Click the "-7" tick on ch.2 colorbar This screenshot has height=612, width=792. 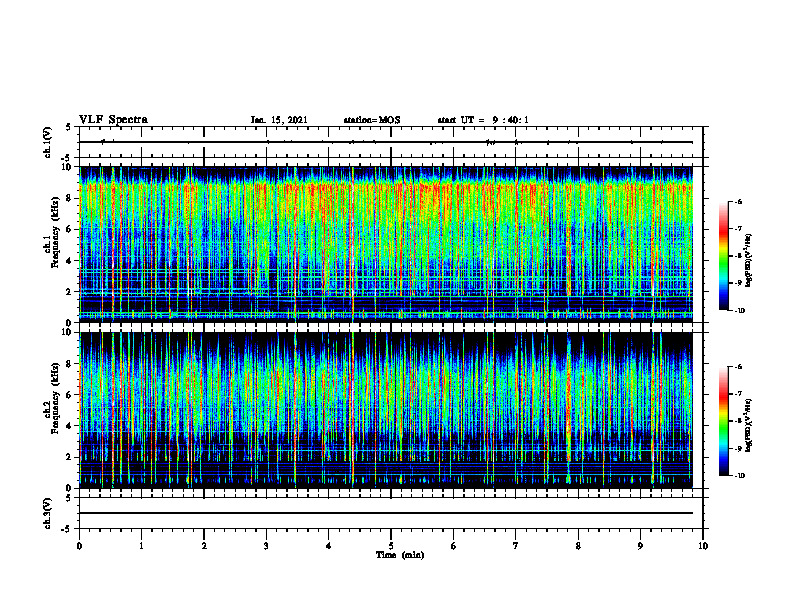coord(738,394)
